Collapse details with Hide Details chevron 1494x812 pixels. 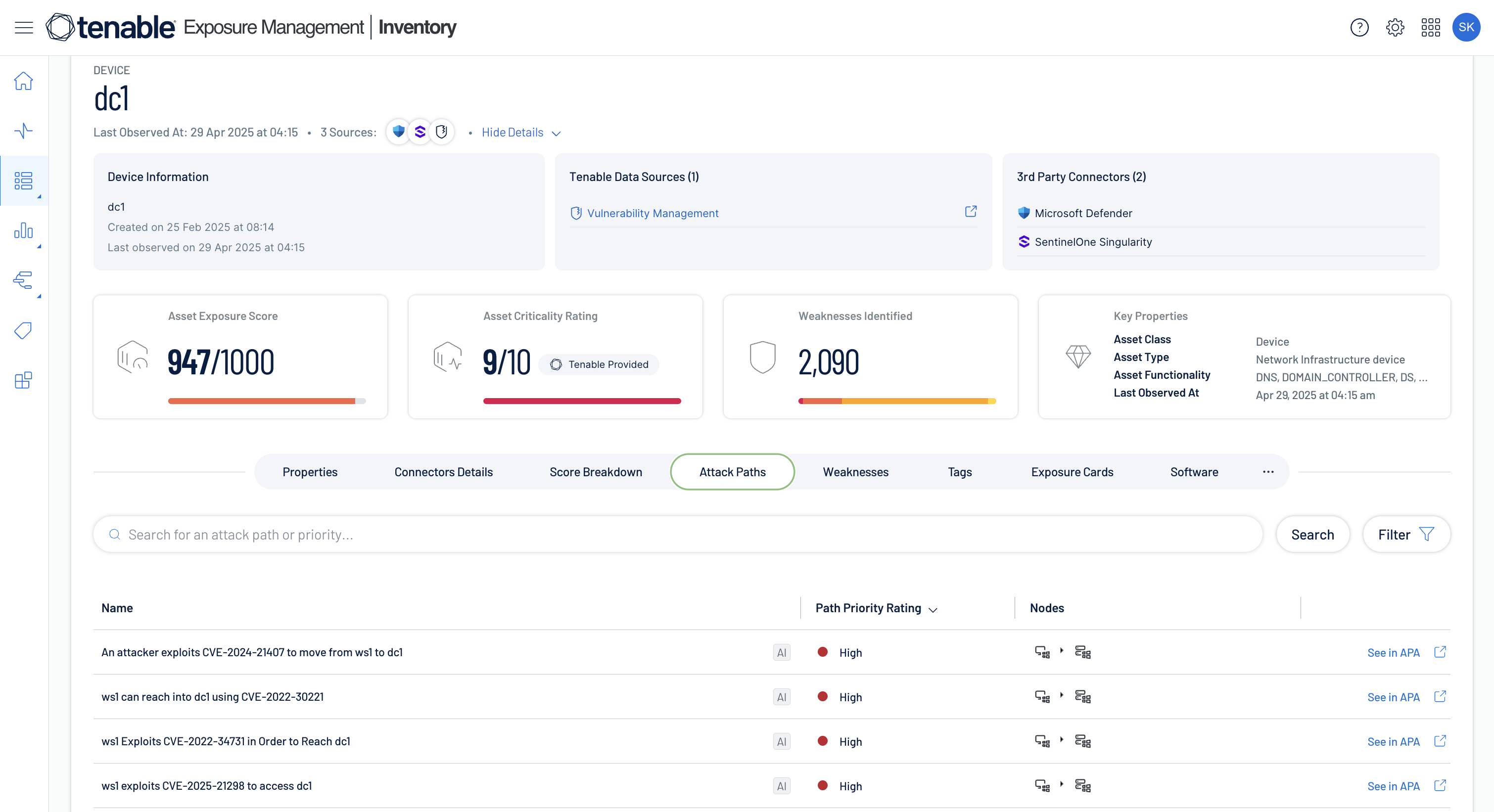point(556,134)
